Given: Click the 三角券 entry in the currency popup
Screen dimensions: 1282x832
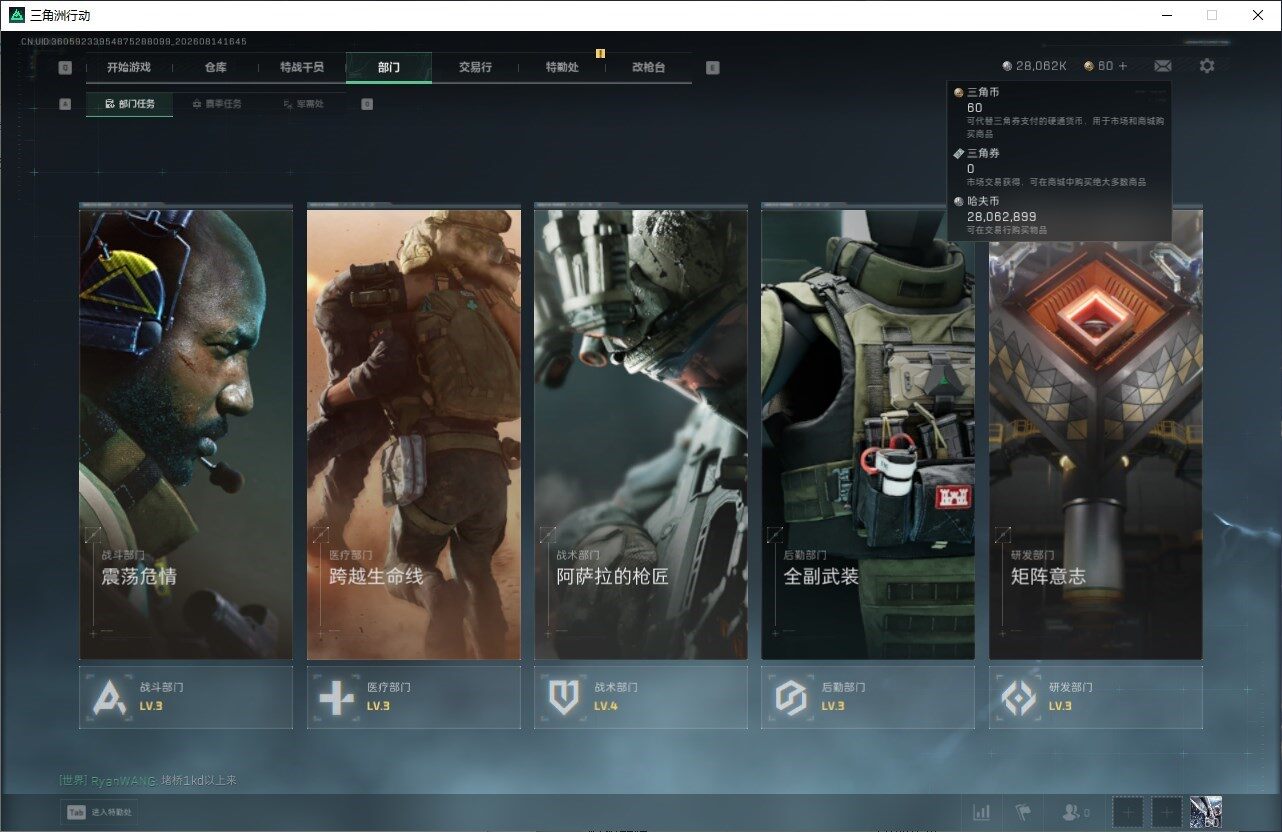Looking at the screenshot, I should [x=1059, y=167].
